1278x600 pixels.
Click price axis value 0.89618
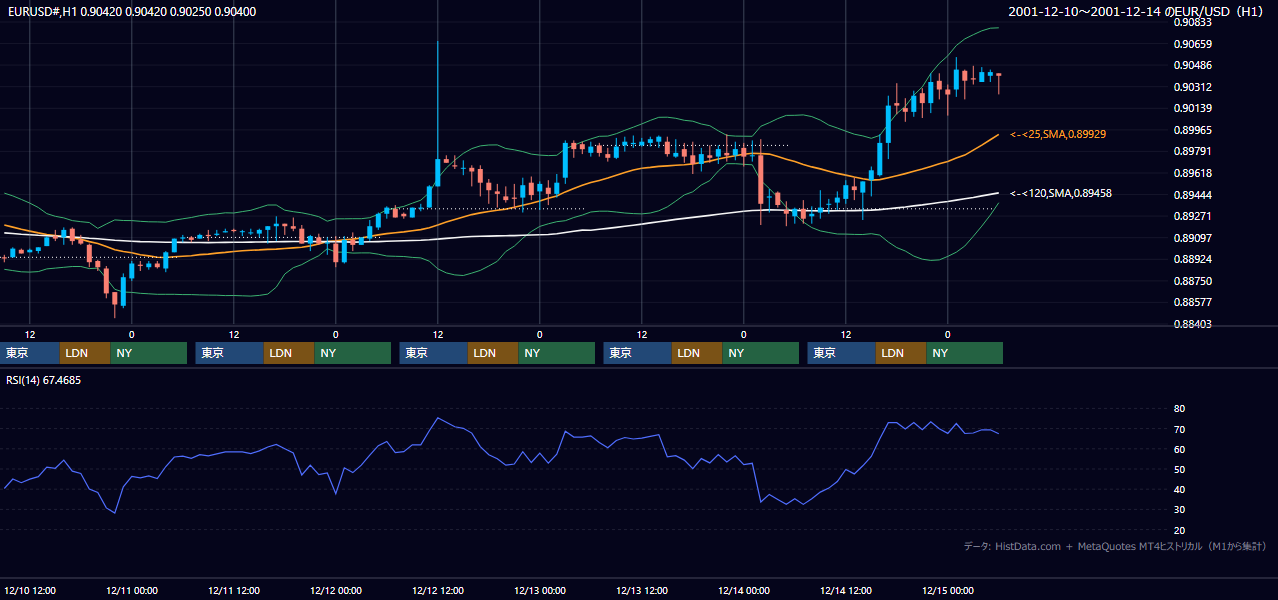(1192, 173)
